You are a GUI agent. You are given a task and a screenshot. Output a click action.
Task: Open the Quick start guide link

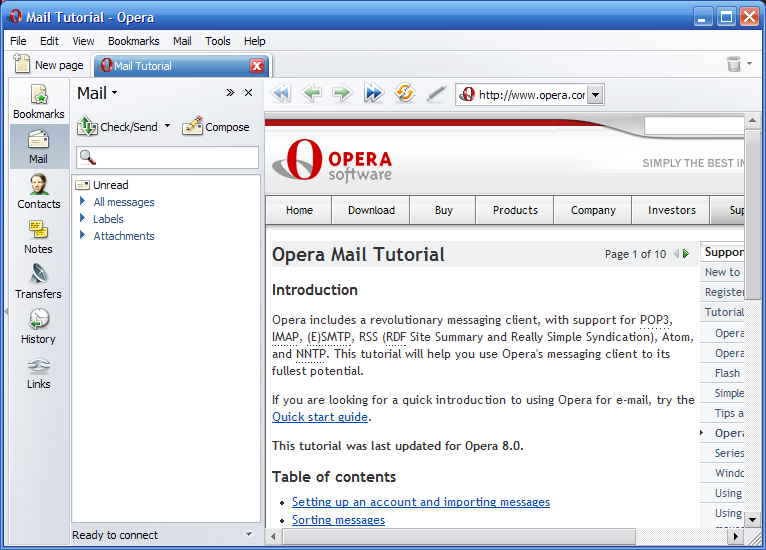point(320,417)
